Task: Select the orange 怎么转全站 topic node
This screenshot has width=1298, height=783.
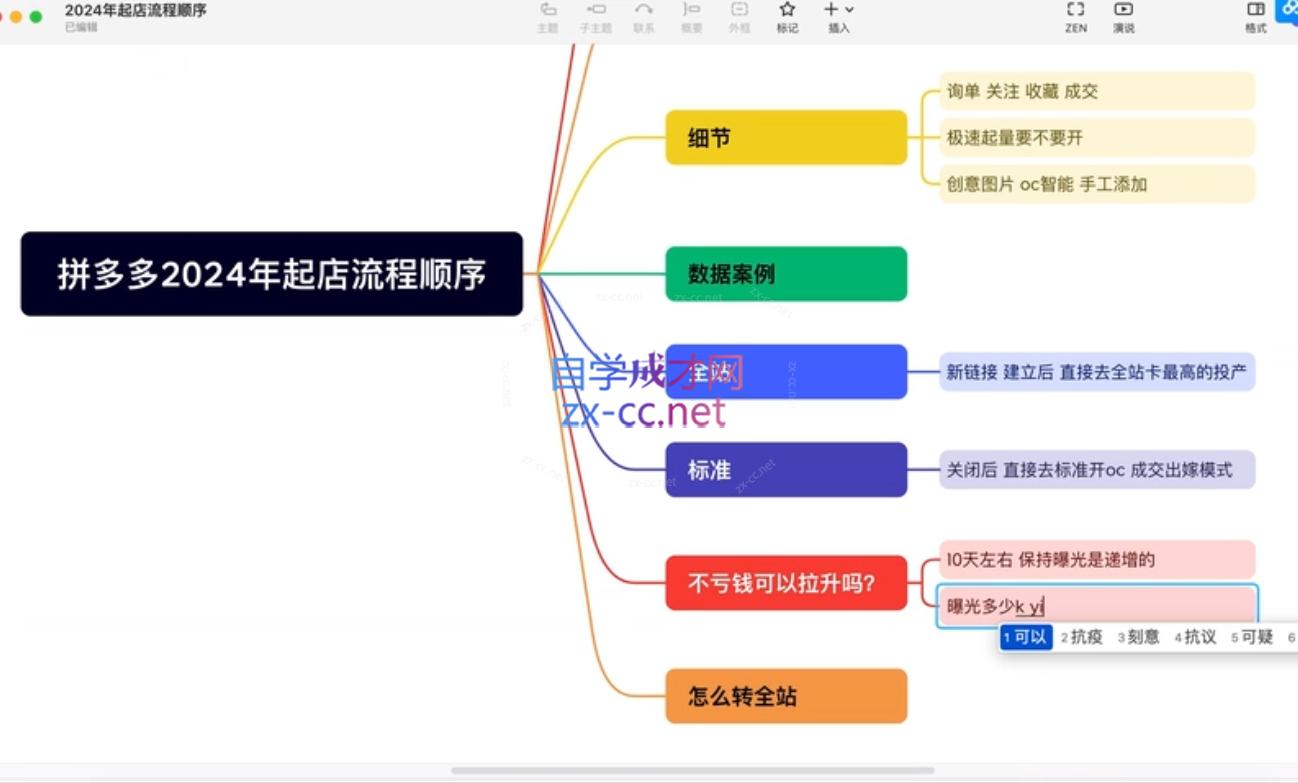Action: click(x=786, y=696)
